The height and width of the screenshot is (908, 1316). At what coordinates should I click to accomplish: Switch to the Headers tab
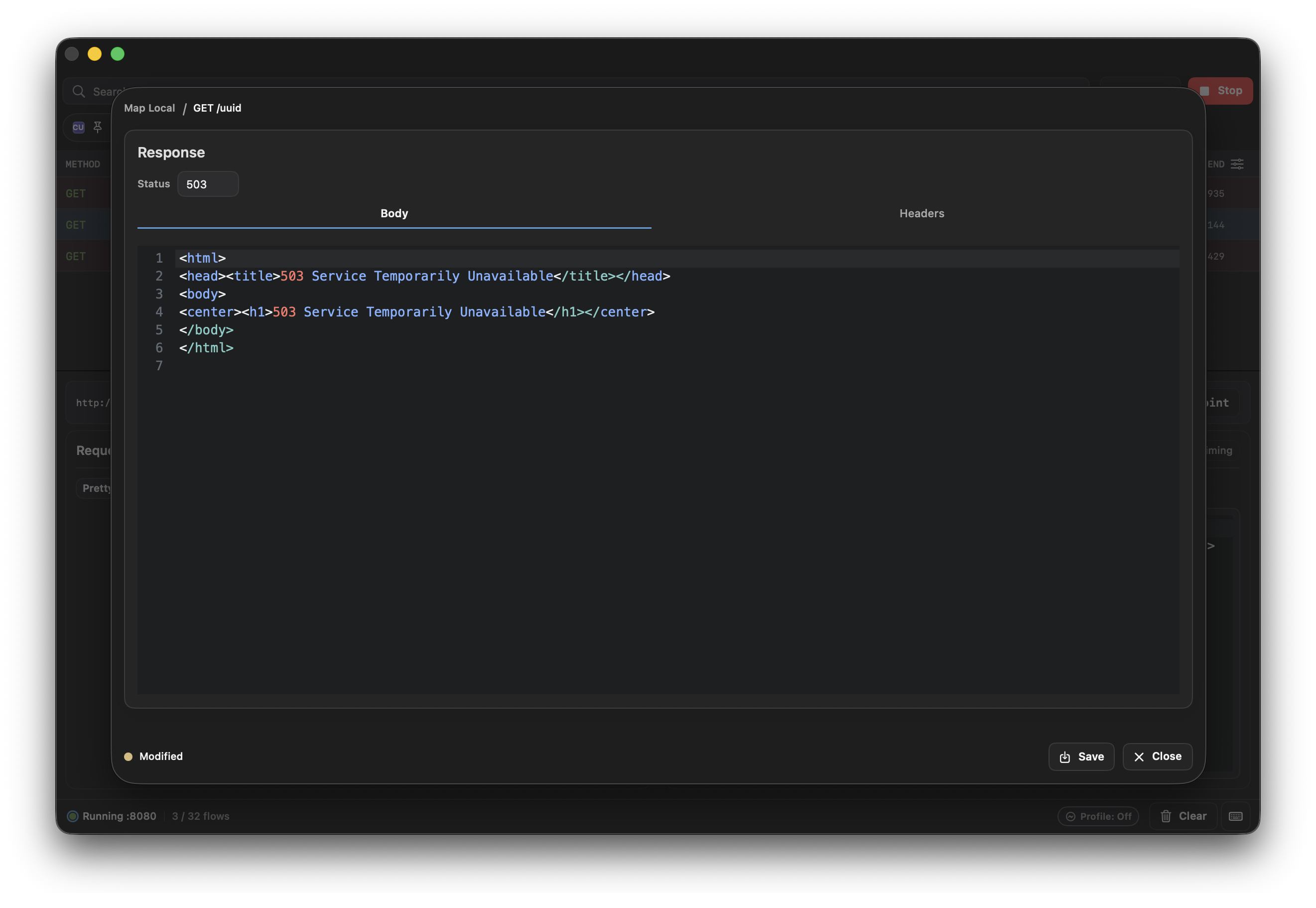[x=921, y=213]
